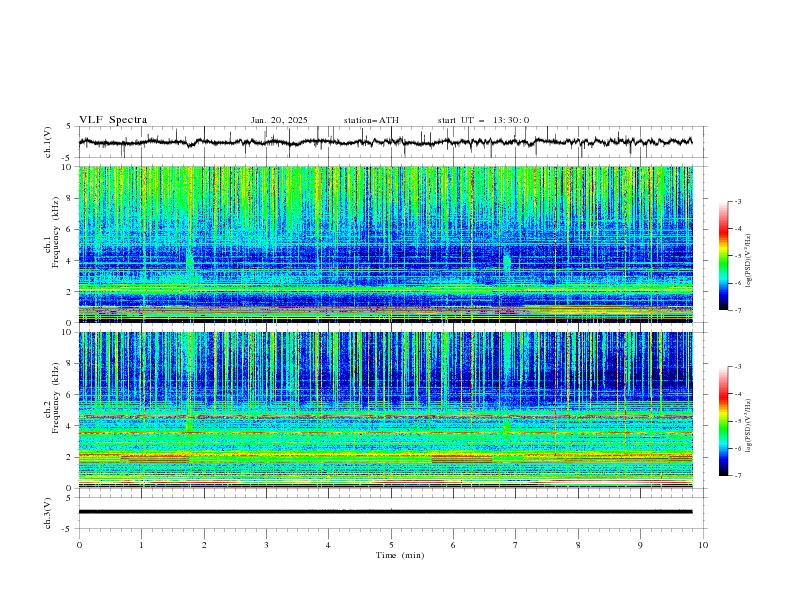Click the "station=ATH" header label
Image resolution: width=792 pixels, height=612 pixels.
coord(371,120)
